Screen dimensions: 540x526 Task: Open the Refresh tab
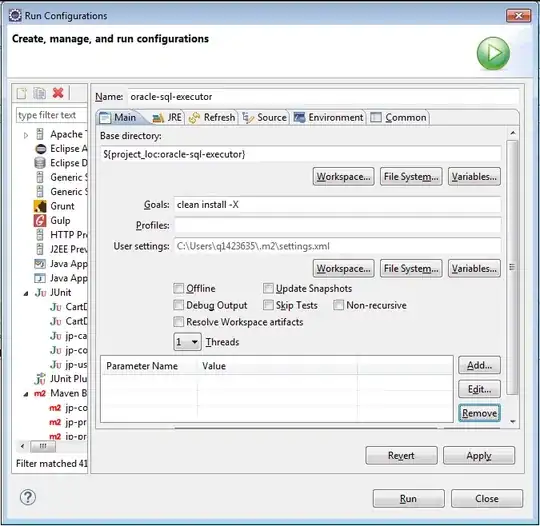click(x=212, y=118)
